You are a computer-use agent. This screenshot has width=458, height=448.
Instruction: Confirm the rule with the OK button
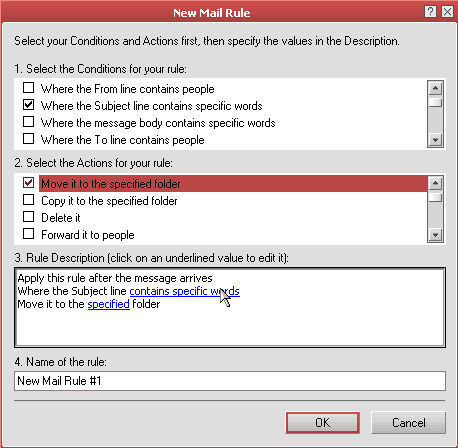(322, 423)
